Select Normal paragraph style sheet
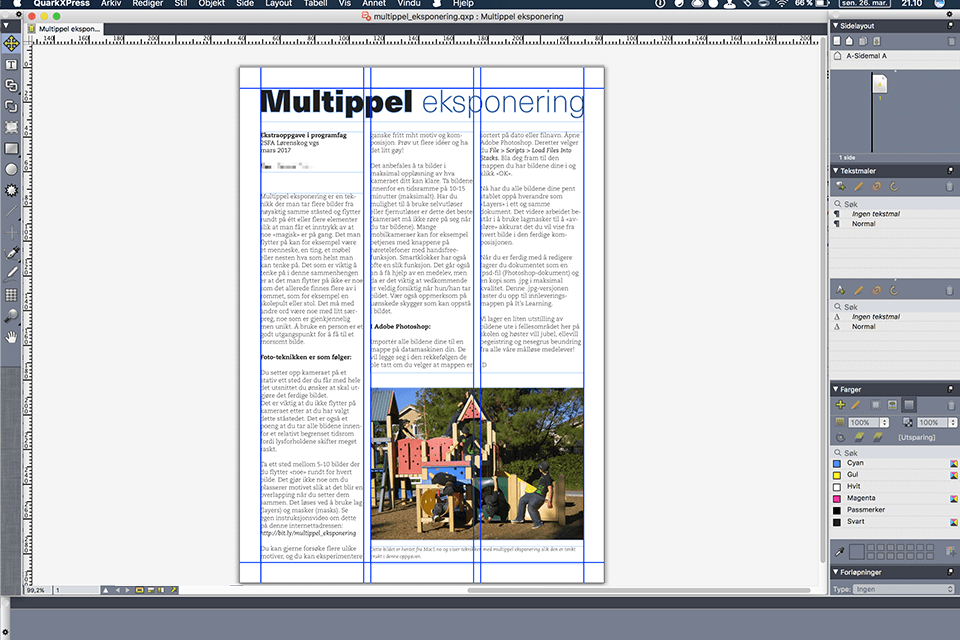The image size is (960, 640). pyautogui.click(x=863, y=224)
